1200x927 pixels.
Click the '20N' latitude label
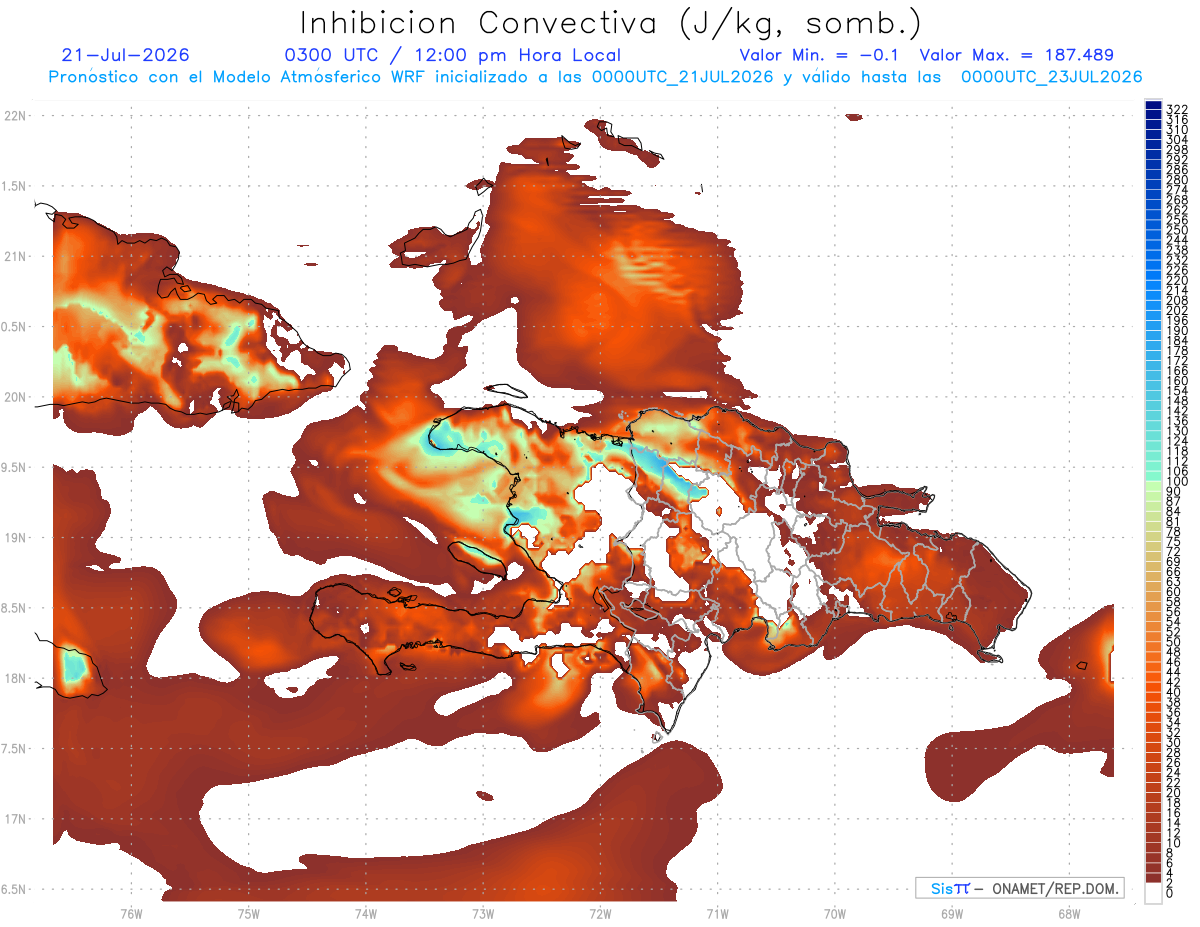(x=15, y=397)
